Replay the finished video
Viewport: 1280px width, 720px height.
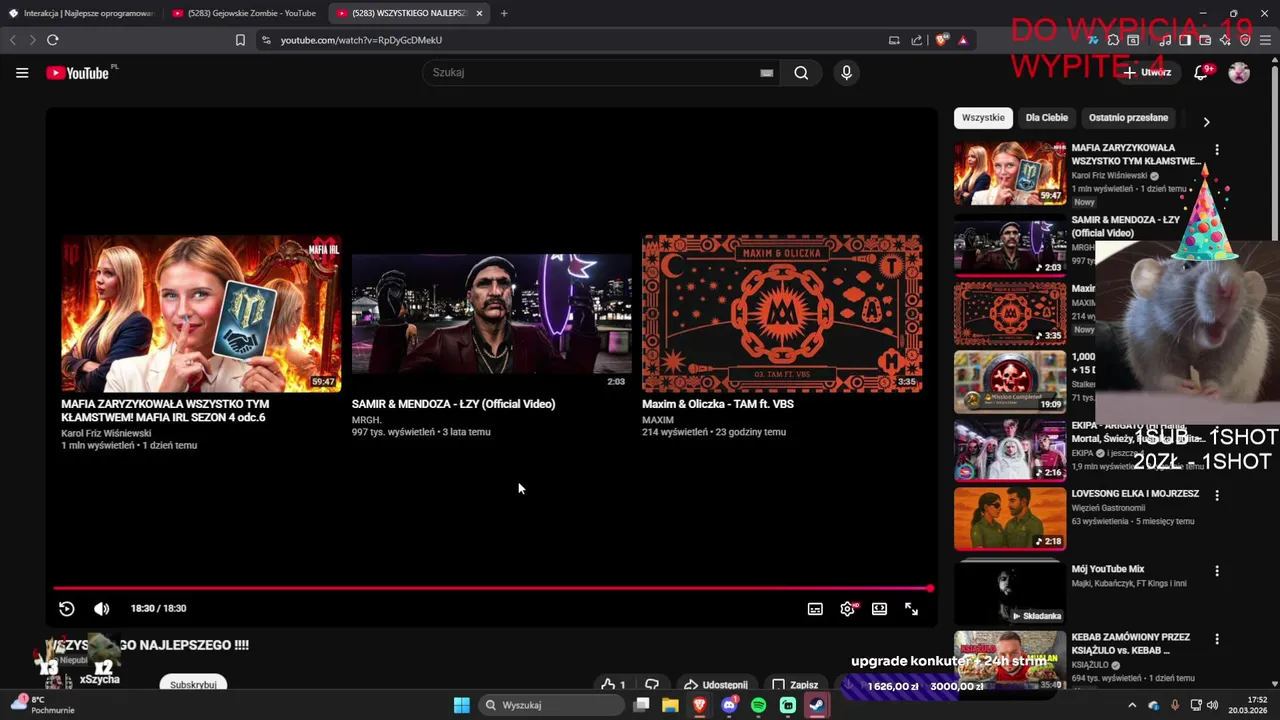[x=67, y=608]
